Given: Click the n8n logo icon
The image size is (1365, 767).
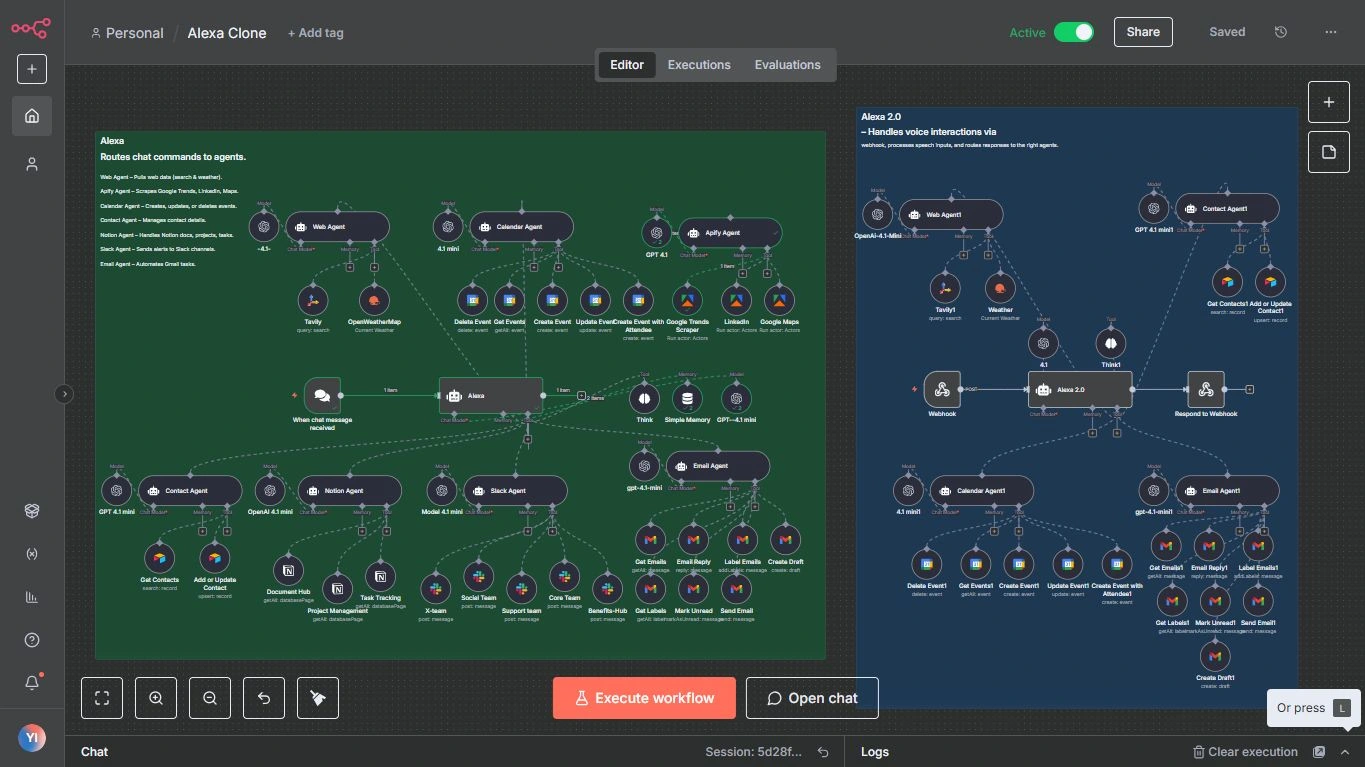Looking at the screenshot, I should coord(30,28).
